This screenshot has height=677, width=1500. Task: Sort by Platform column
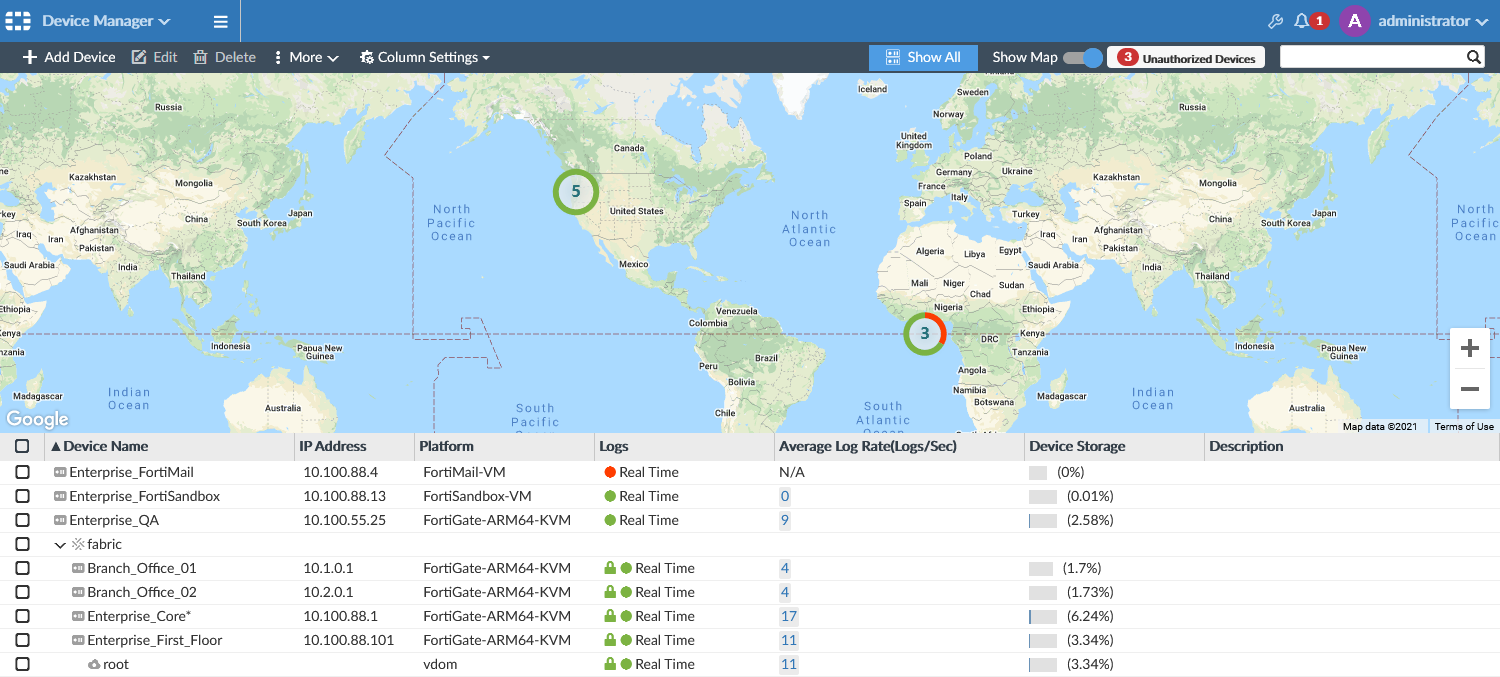click(x=446, y=446)
